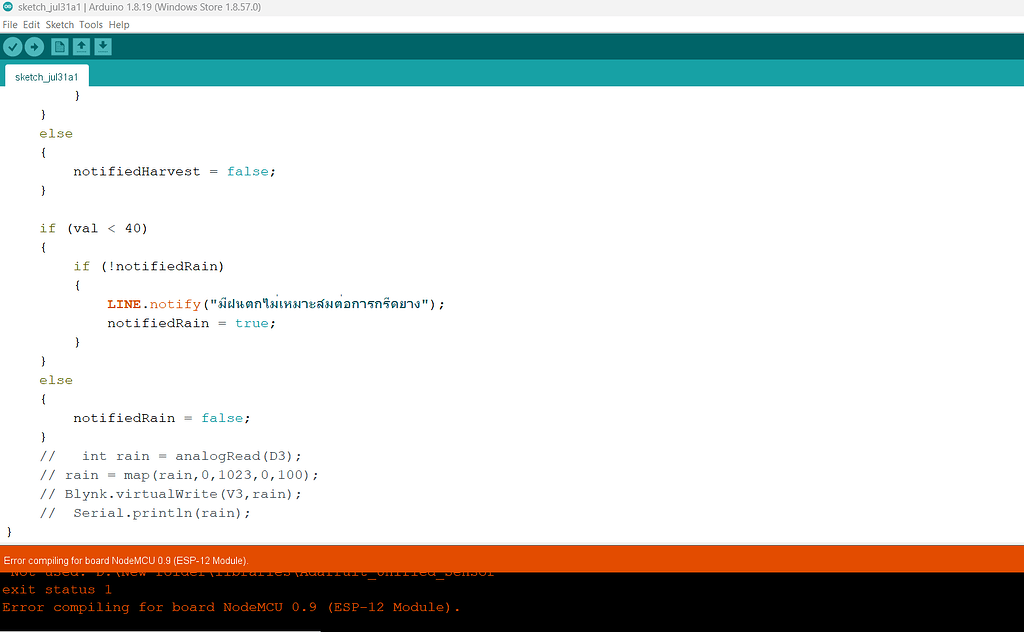The image size is (1024, 632).
Task: Click the Arduino logo in the title bar
Action: coord(8,7)
